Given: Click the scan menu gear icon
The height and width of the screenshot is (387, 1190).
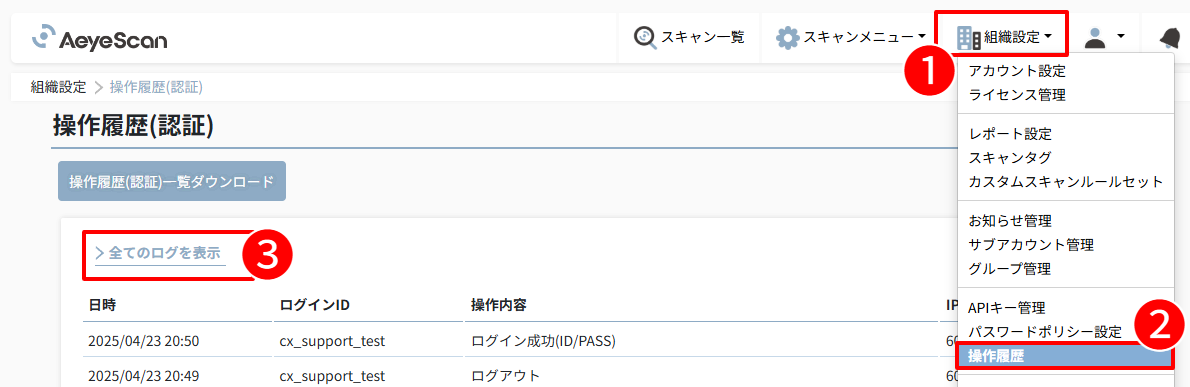Looking at the screenshot, I should 788,37.
